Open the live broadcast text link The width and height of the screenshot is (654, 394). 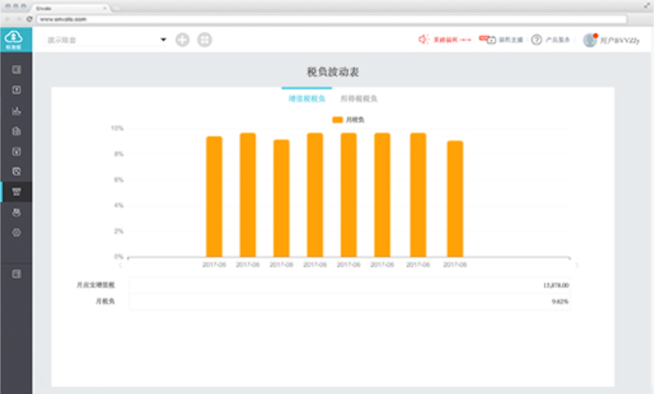pos(511,40)
